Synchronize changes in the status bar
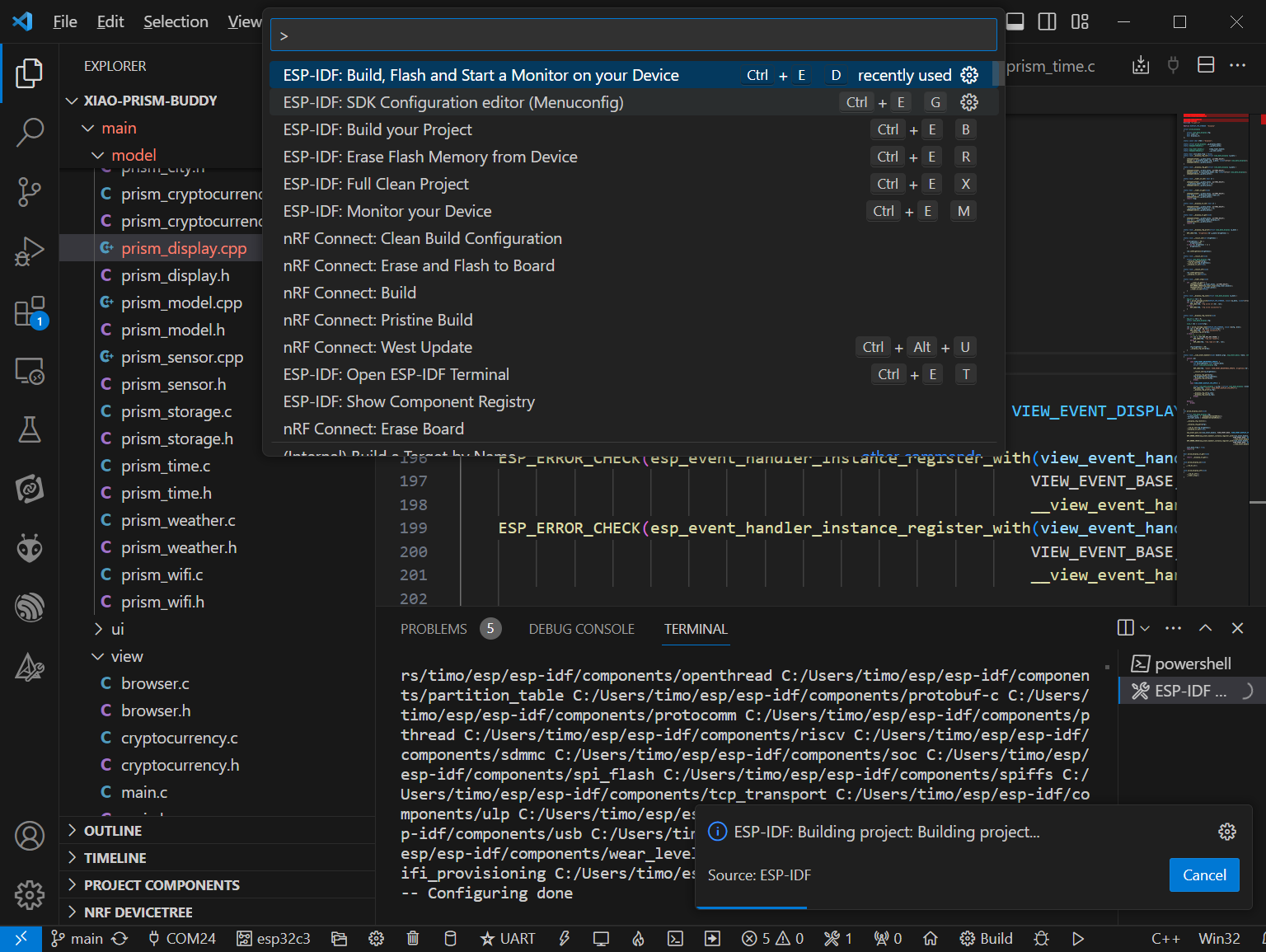This screenshot has height=952, width=1266. point(120,938)
